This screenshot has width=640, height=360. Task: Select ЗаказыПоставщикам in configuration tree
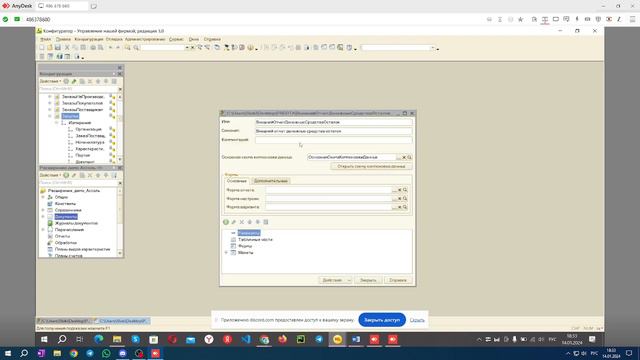point(82,110)
